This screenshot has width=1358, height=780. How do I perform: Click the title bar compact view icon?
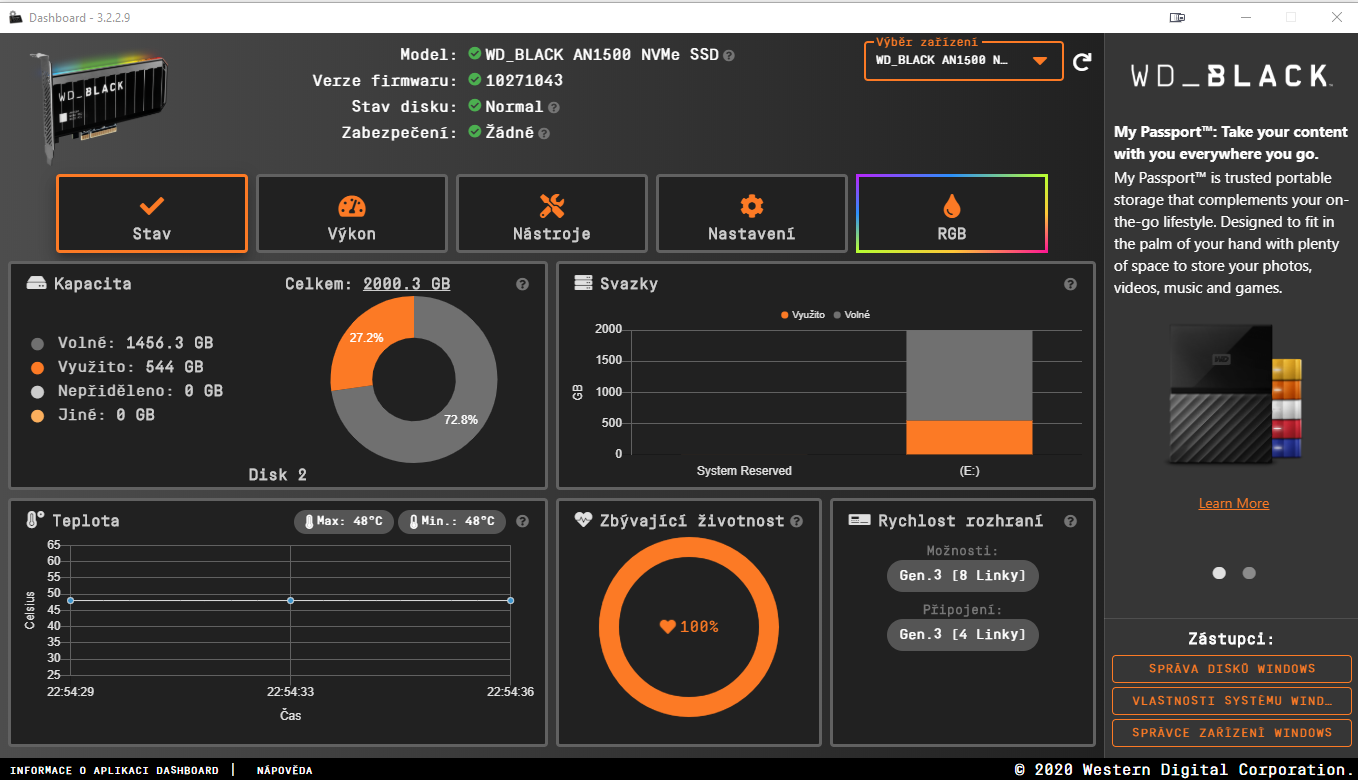click(x=1178, y=17)
